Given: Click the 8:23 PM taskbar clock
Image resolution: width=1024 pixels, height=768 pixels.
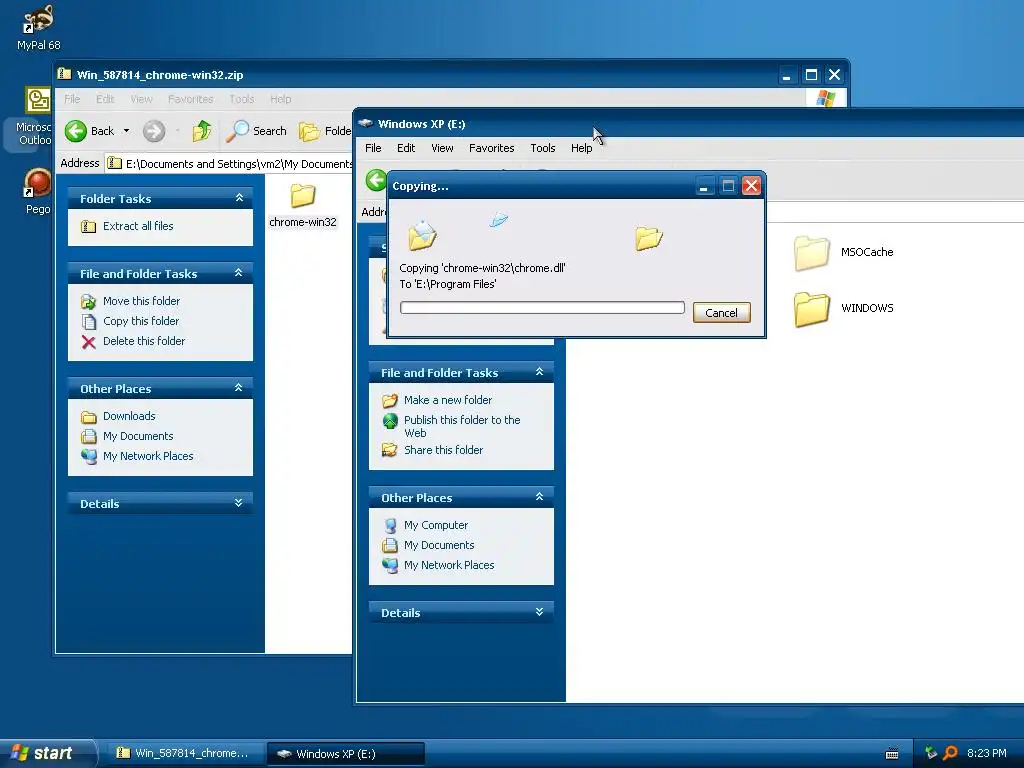Looking at the screenshot, I should [986, 754].
